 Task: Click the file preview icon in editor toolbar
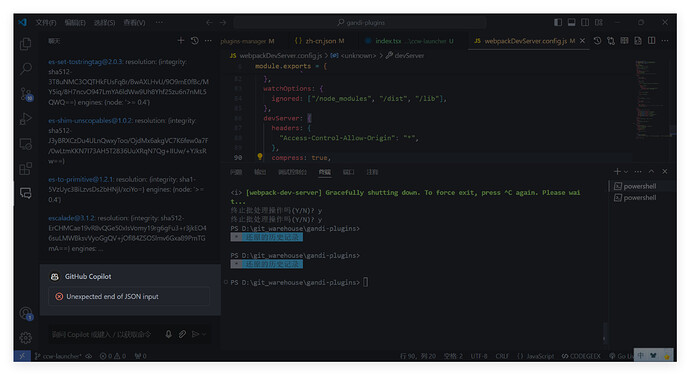click(638, 40)
